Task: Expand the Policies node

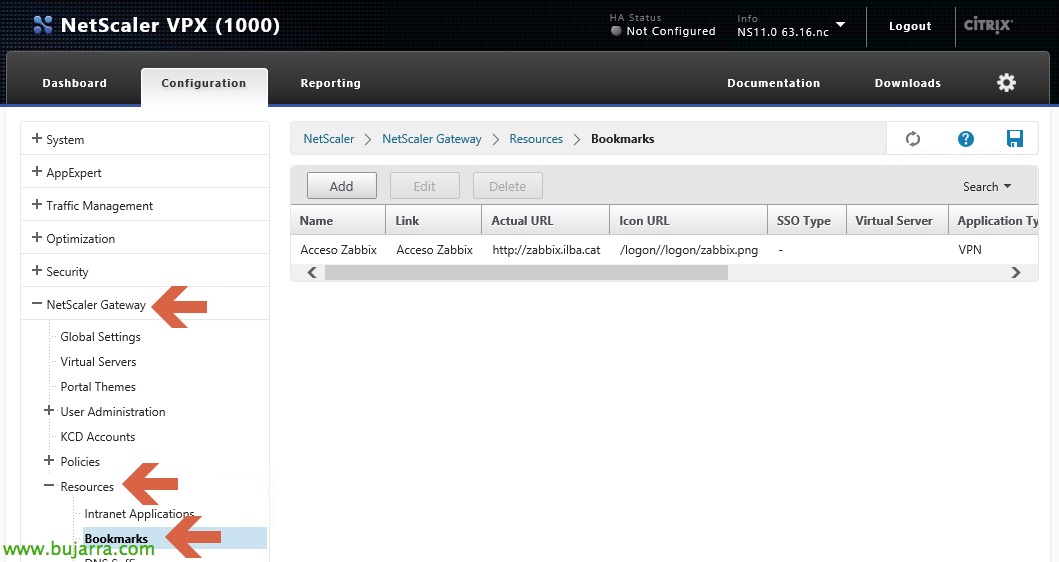Action: pos(49,461)
